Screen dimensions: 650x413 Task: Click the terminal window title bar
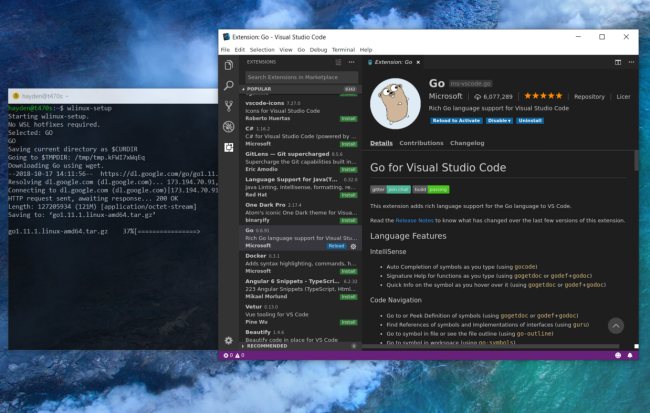[113, 96]
